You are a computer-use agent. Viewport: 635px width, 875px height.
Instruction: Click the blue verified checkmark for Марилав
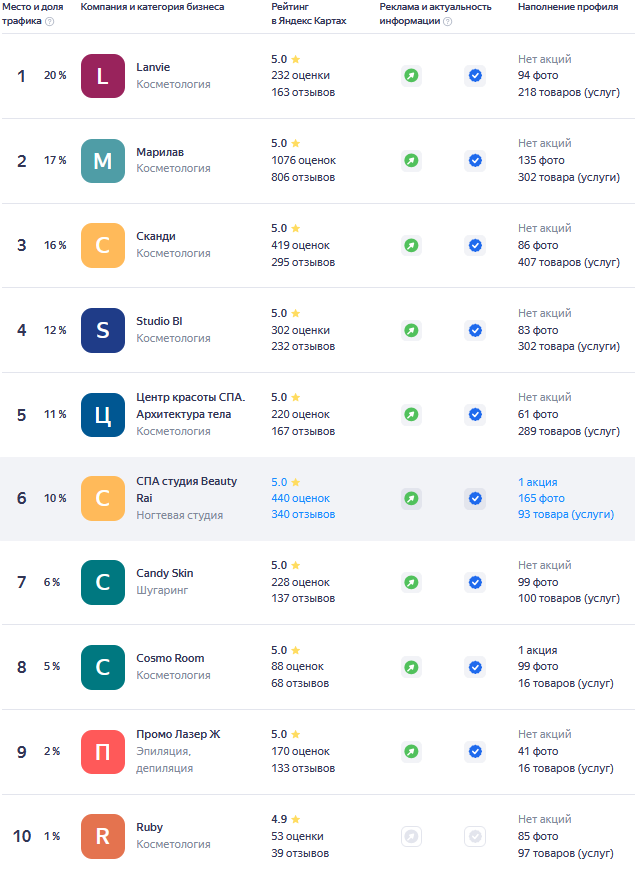click(x=475, y=161)
